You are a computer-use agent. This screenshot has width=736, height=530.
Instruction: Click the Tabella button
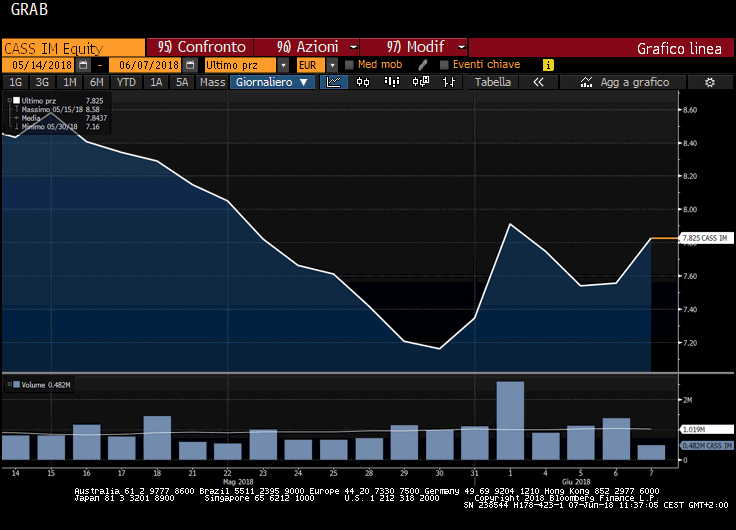coord(493,82)
